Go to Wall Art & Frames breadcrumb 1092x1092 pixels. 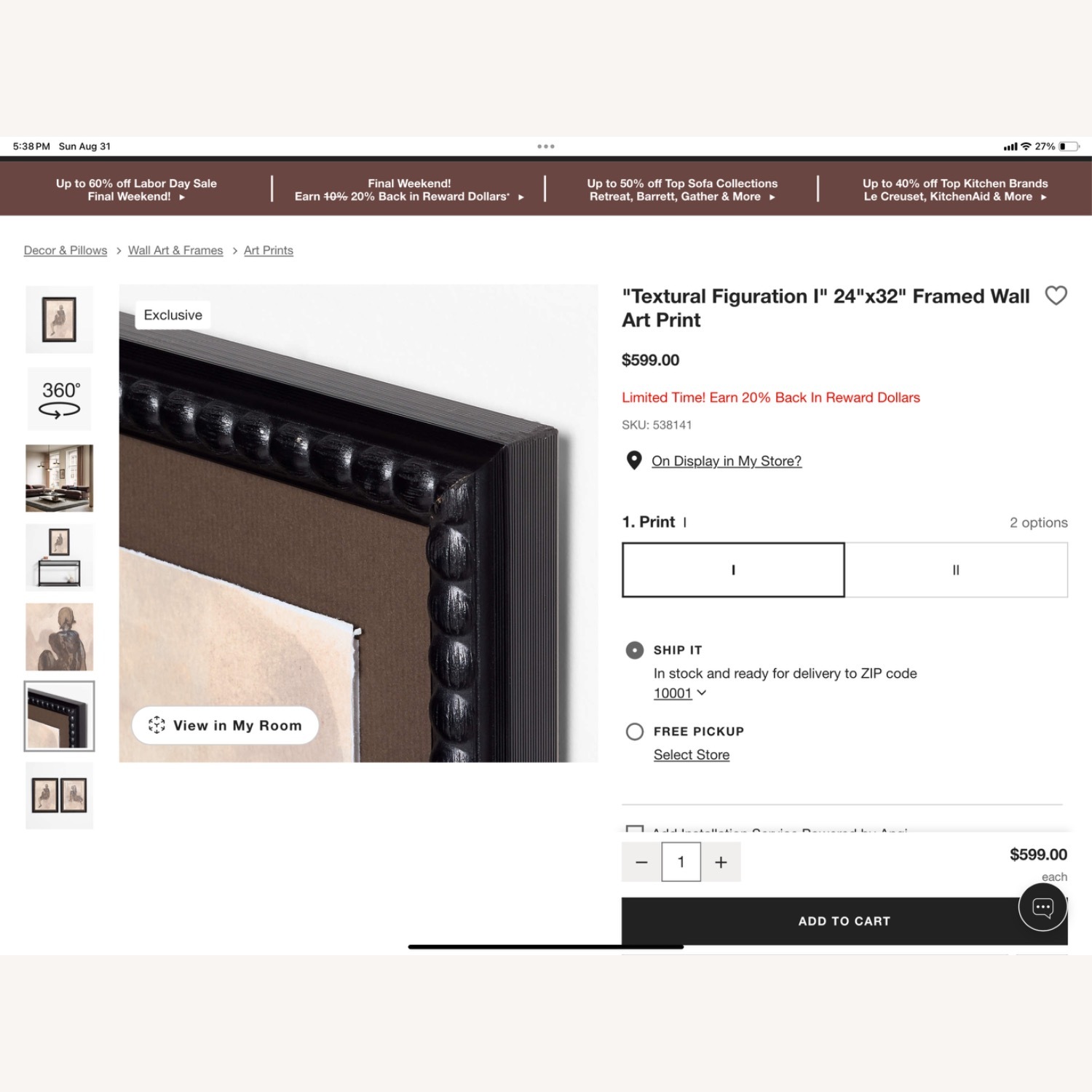pos(175,250)
